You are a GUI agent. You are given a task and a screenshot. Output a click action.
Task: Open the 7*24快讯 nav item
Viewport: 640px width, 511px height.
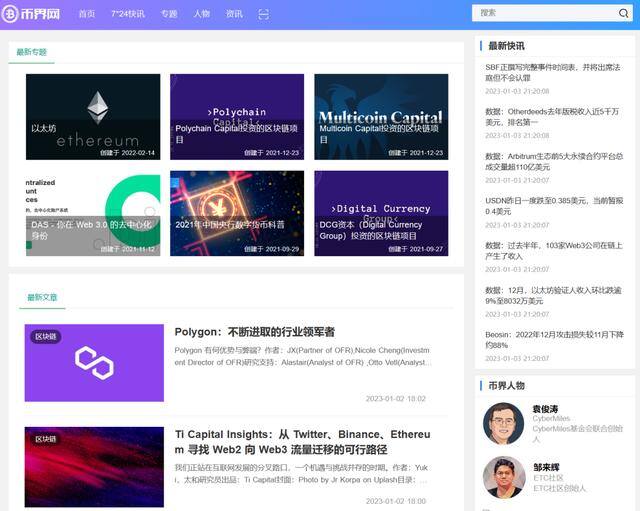point(128,14)
